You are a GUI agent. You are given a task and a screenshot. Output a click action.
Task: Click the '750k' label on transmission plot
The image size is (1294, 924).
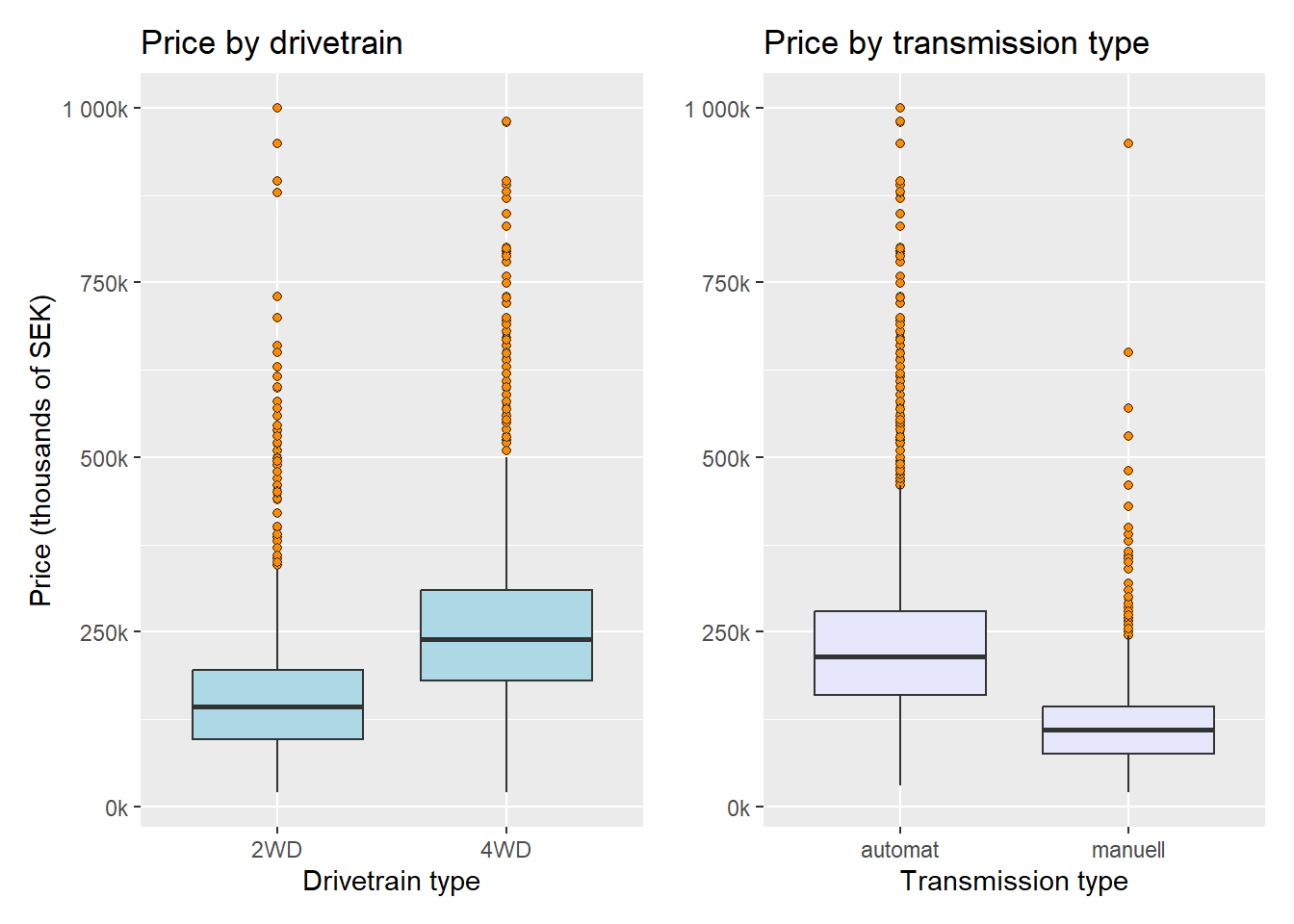tap(726, 284)
